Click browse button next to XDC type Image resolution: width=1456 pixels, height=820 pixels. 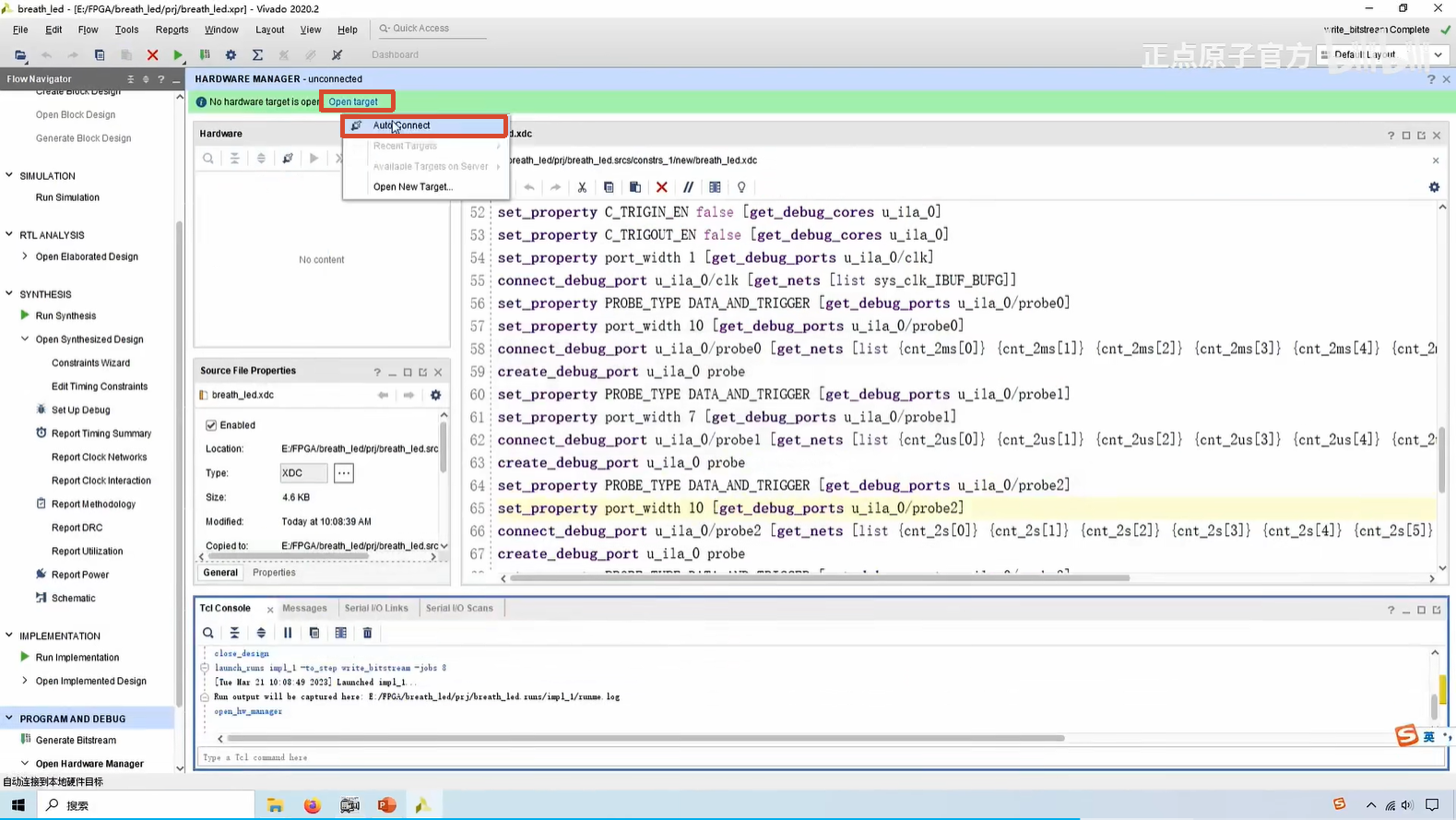pyautogui.click(x=343, y=473)
